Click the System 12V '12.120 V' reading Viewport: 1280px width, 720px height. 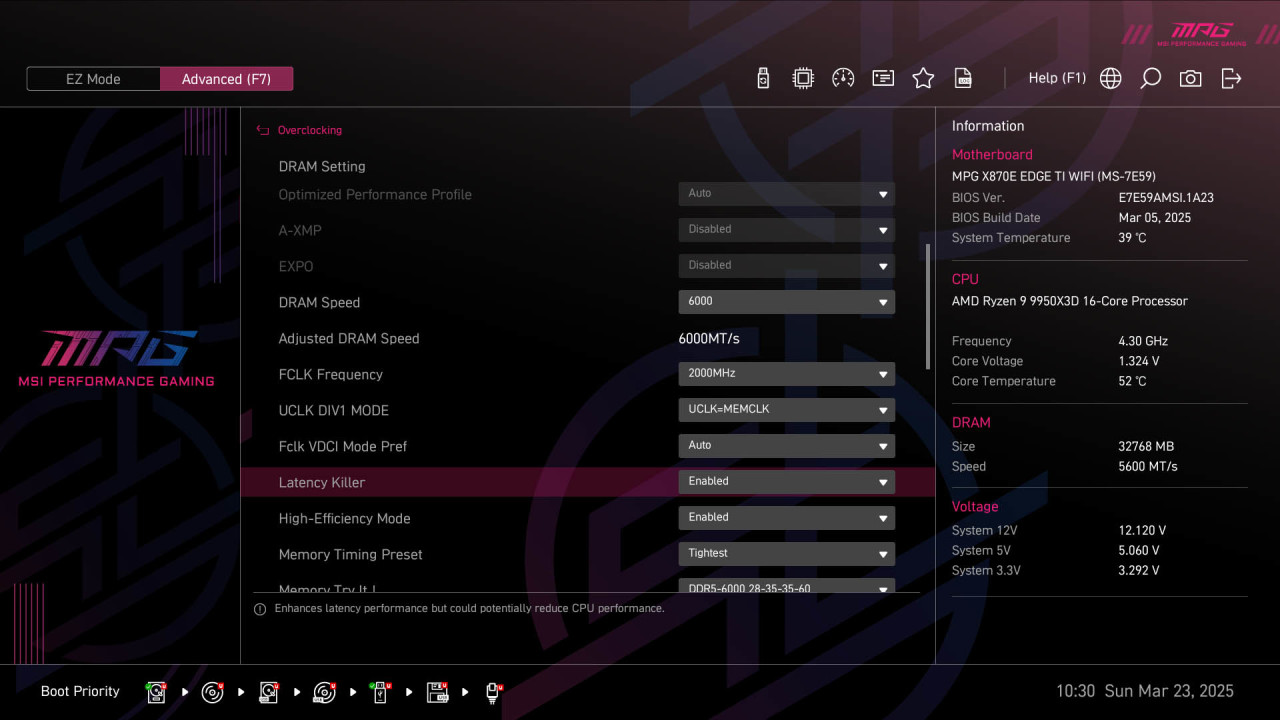(x=1142, y=531)
